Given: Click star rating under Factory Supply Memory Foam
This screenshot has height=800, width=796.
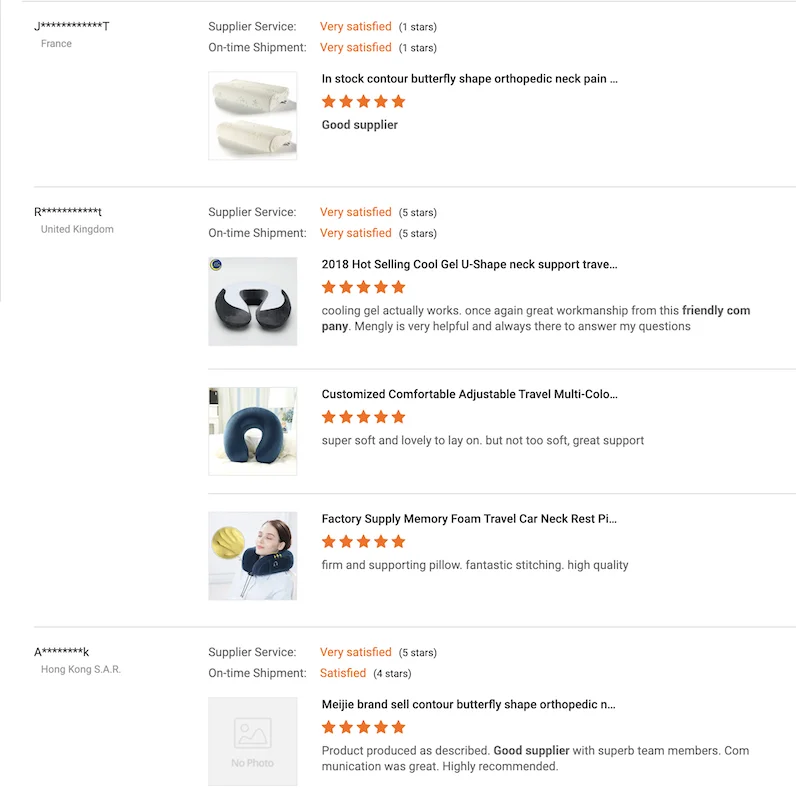Looking at the screenshot, I should tap(363, 542).
